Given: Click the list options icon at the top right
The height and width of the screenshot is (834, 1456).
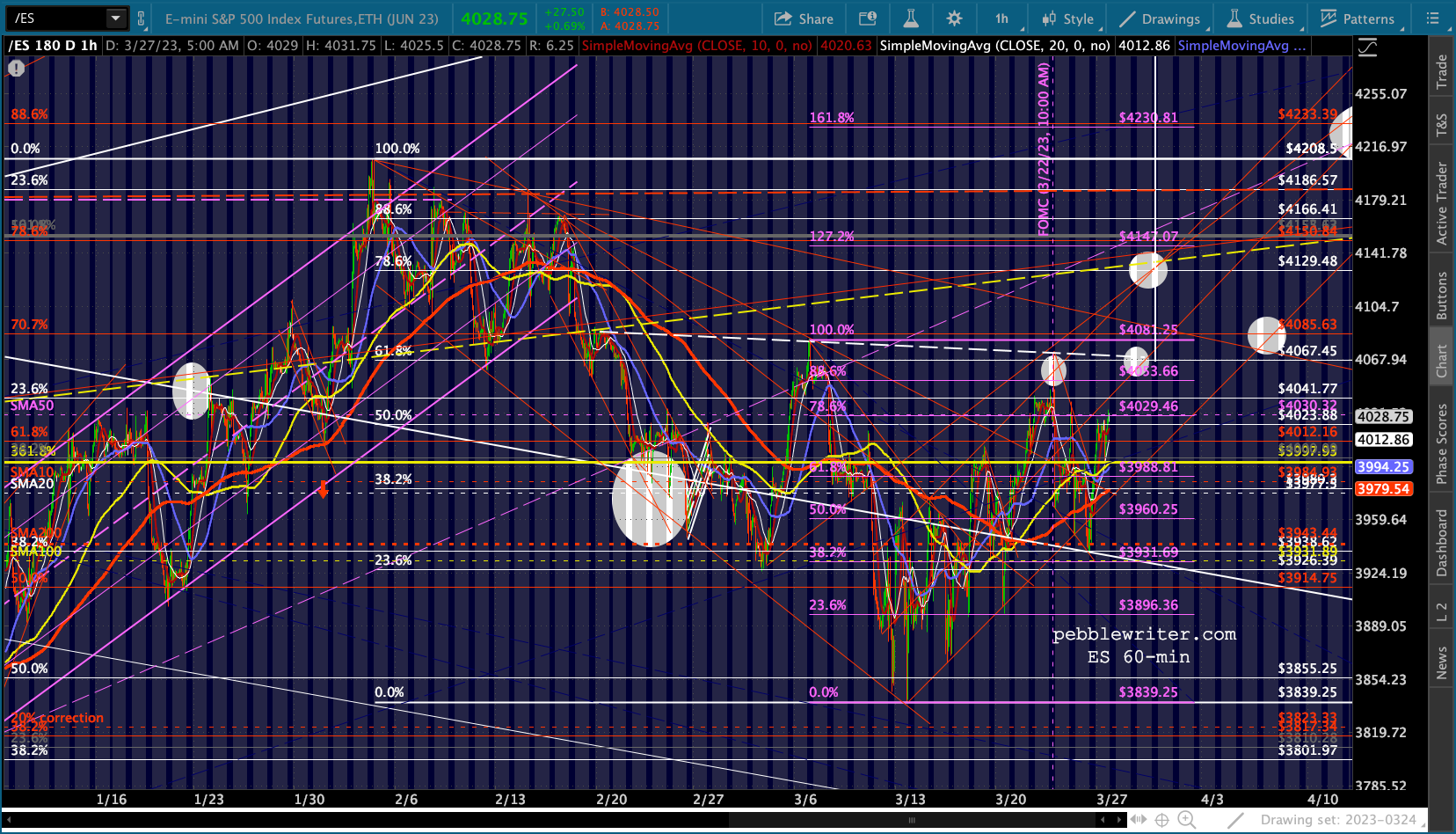Looking at the screenshot, I should 1432,18.
